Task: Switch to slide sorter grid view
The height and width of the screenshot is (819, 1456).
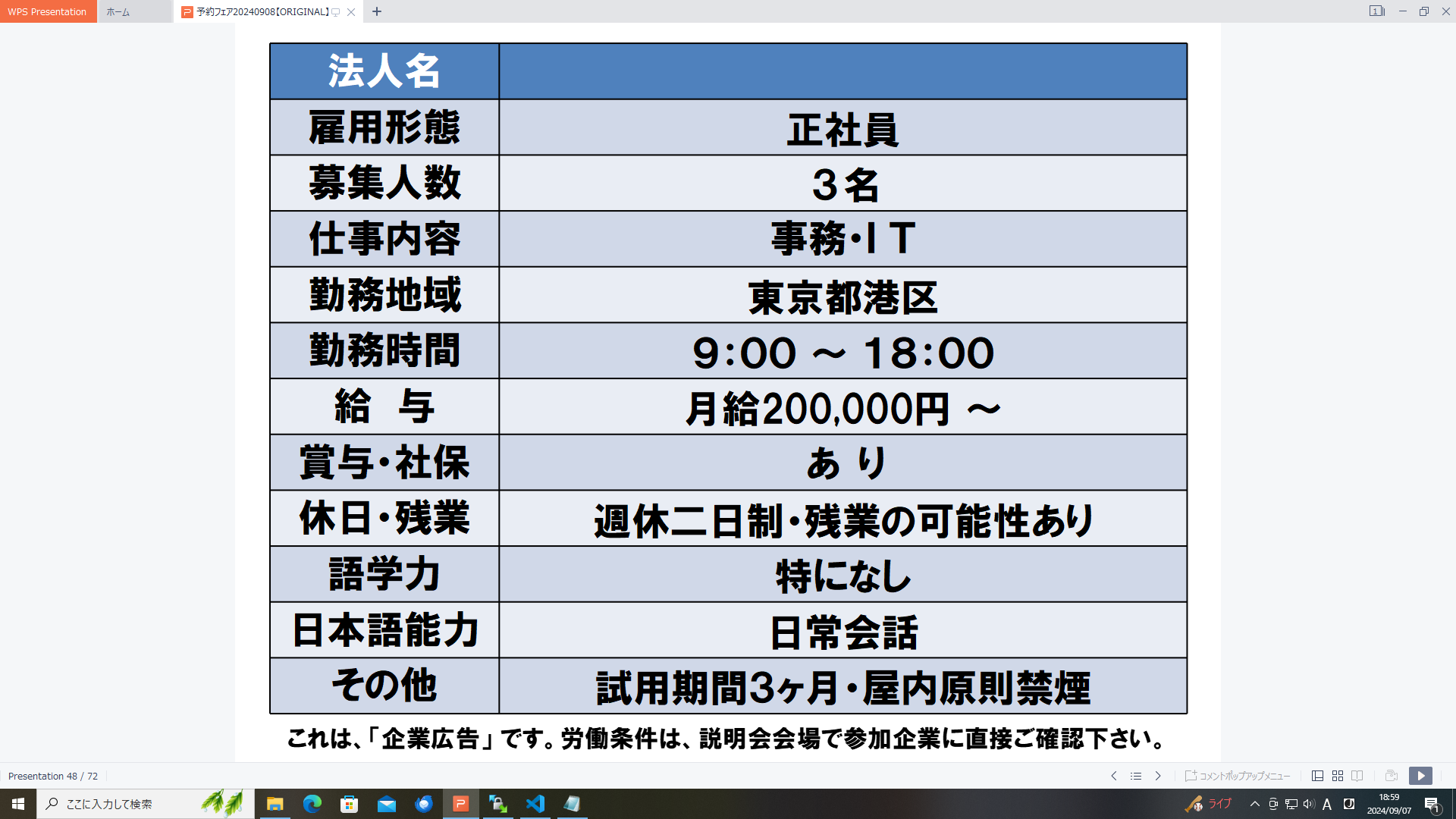Action: 1337,776
